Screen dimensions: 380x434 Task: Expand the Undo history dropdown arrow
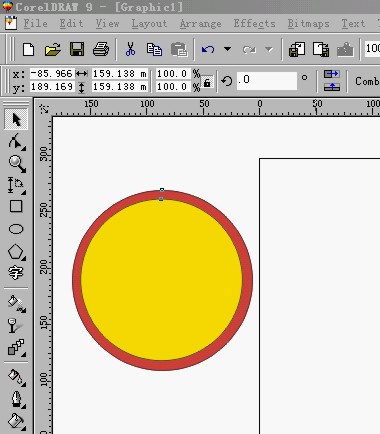tap(228, 49)
